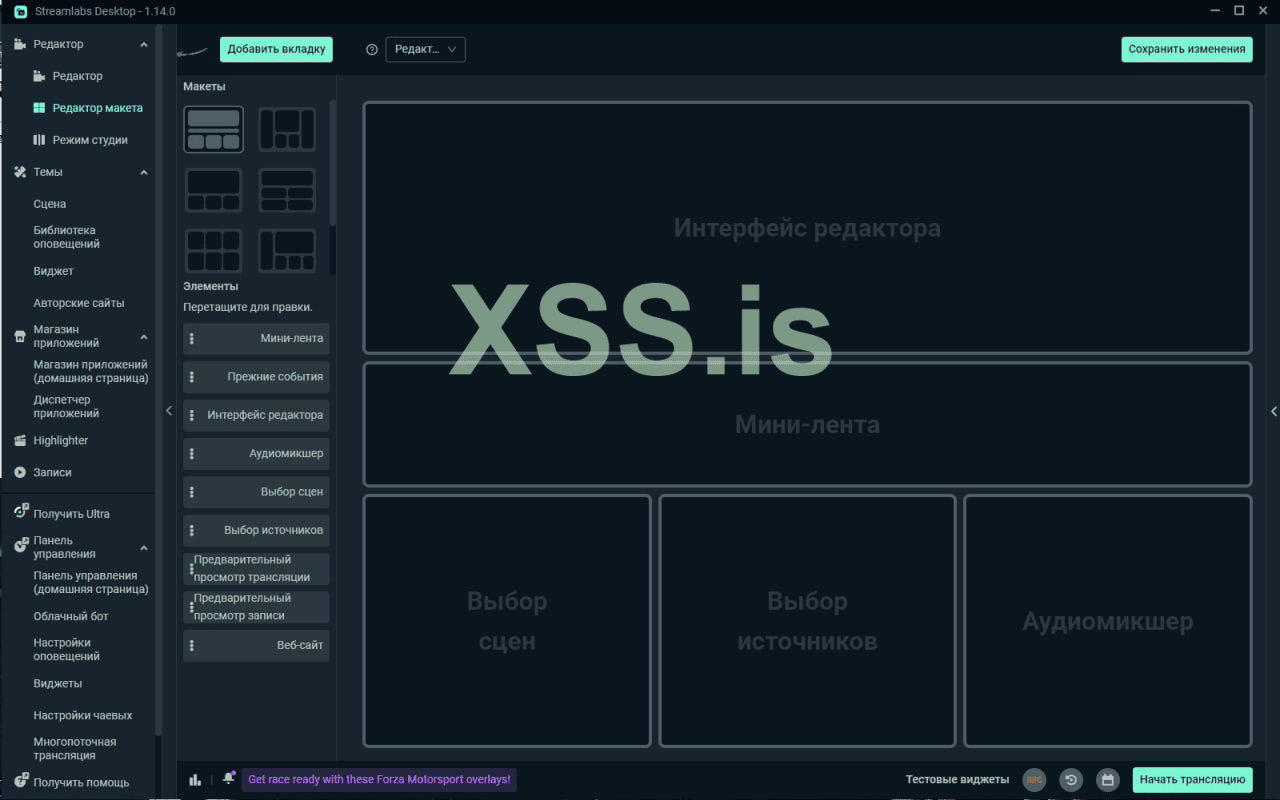1280x800 pixels.
Task: Click the Мини-лента element in the list
Action: tap(256, 339)
